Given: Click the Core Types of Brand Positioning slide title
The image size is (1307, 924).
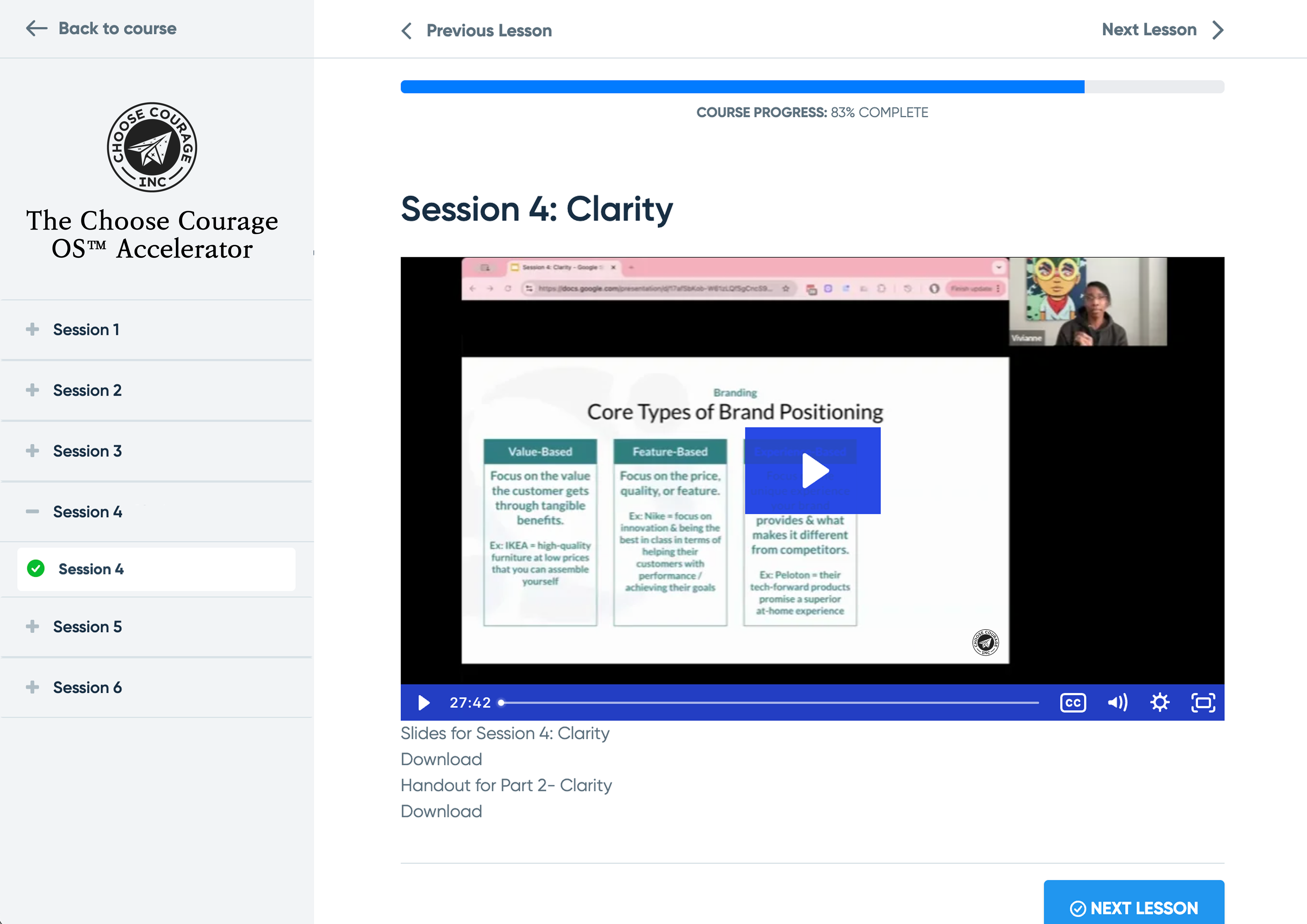Looking at the screenshot, I should [735, 412].
